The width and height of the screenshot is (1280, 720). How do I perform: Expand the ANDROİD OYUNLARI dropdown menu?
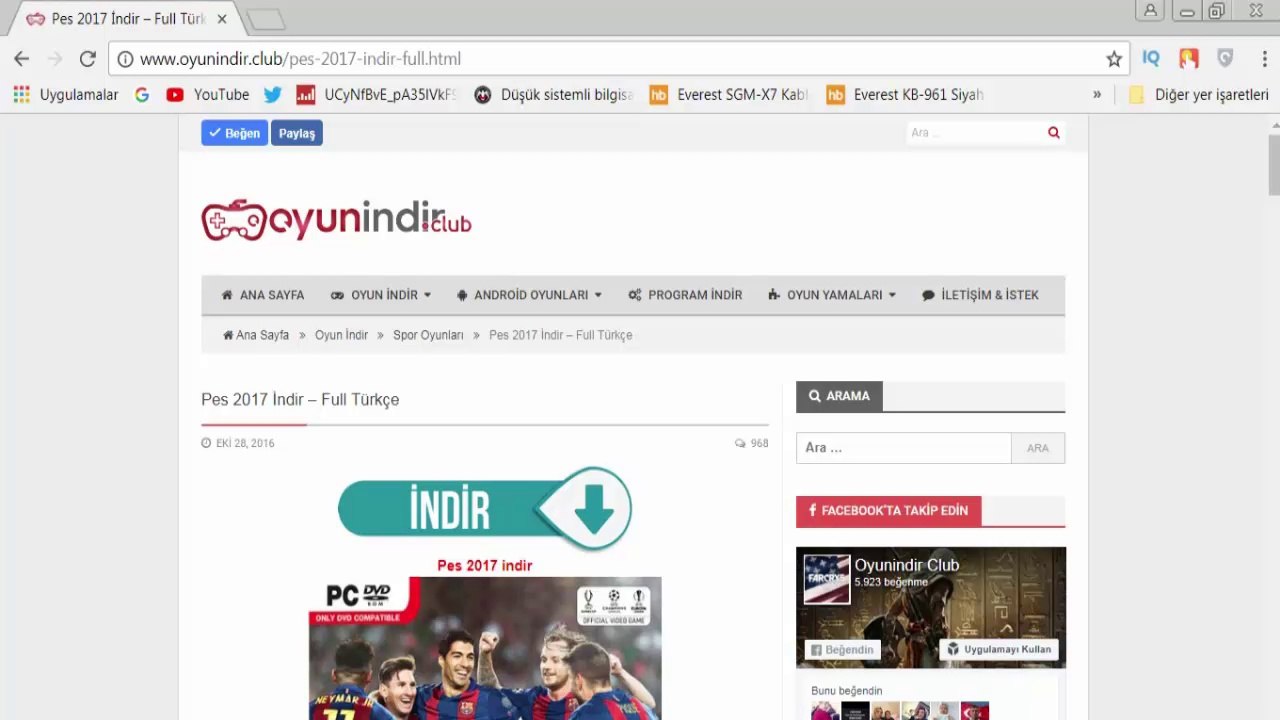tap(529, 295)
